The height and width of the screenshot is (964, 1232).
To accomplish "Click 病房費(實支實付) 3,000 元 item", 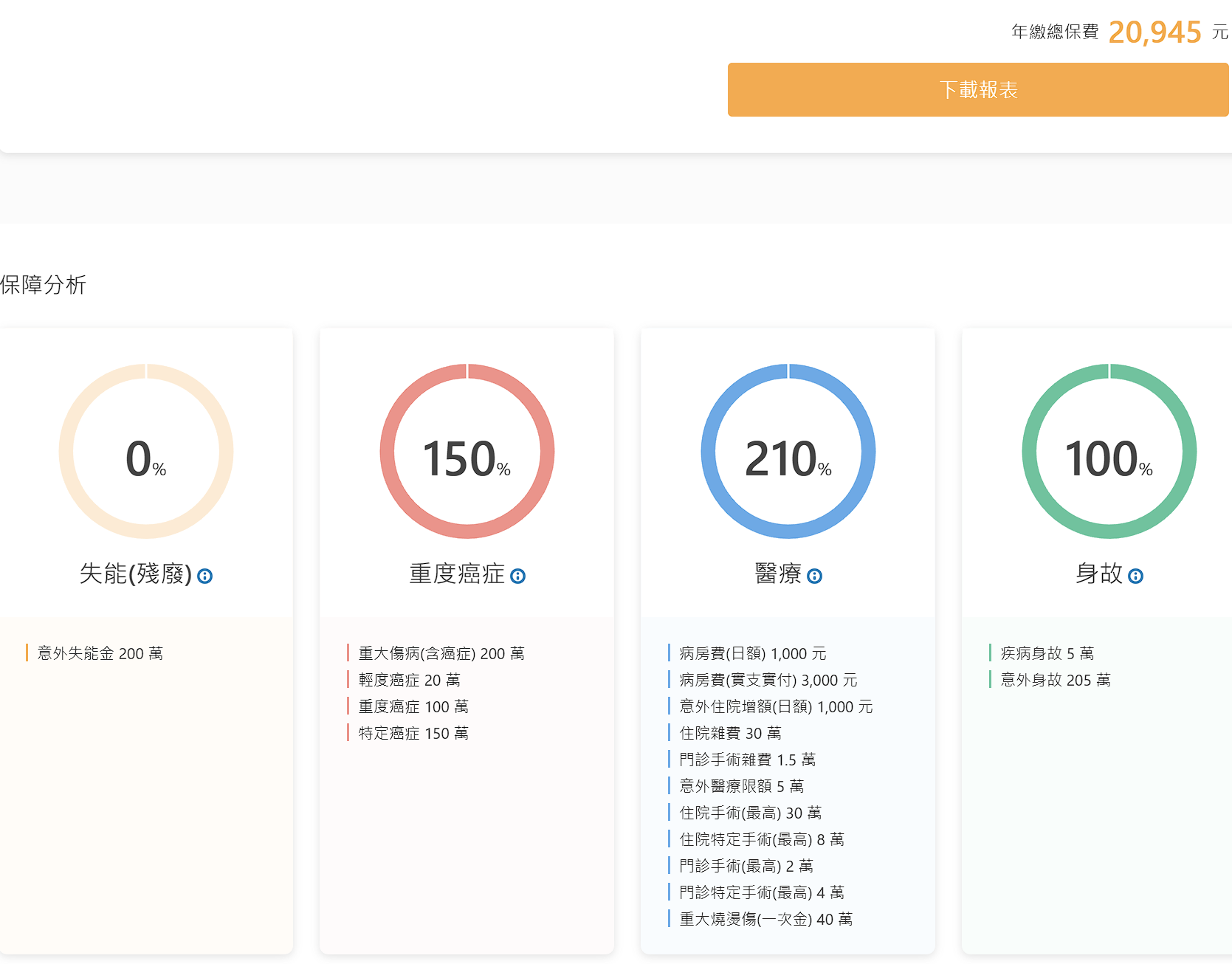I will point(768,680).
